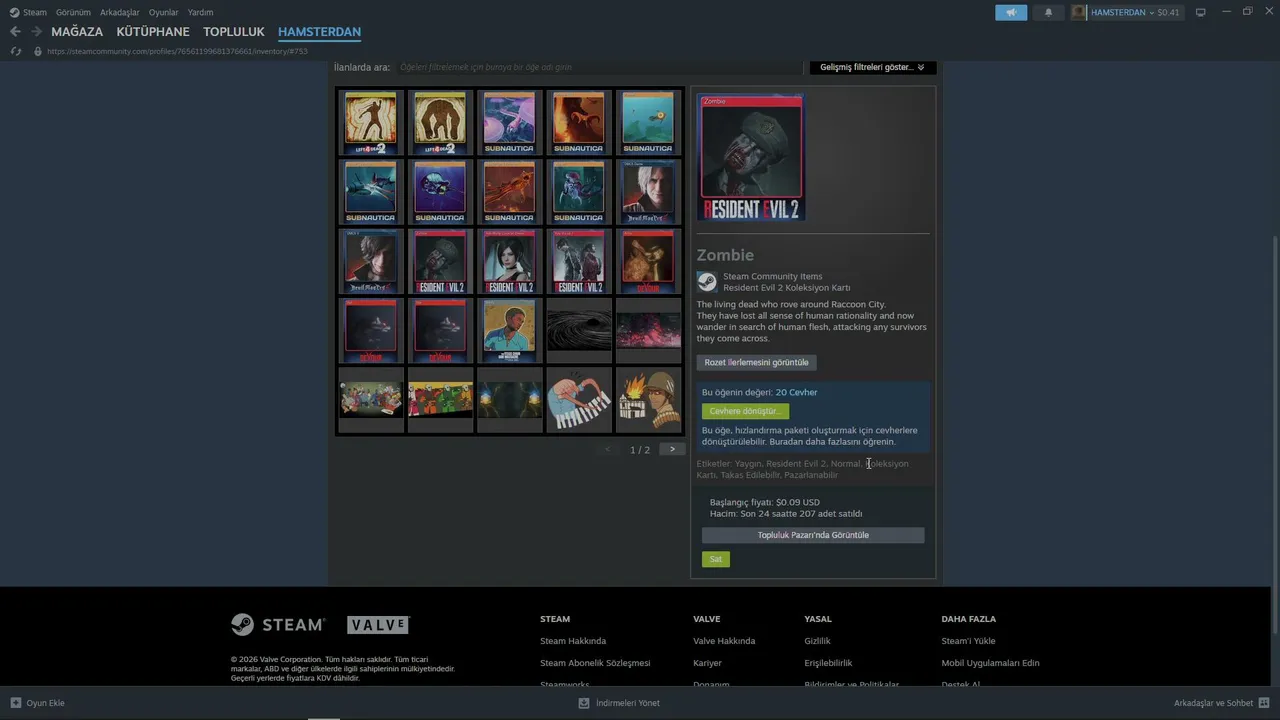This screenshot has width=1280, height=720.
Task: Open Steam Hakkında footer link
Action: click(x=573, y=641)
